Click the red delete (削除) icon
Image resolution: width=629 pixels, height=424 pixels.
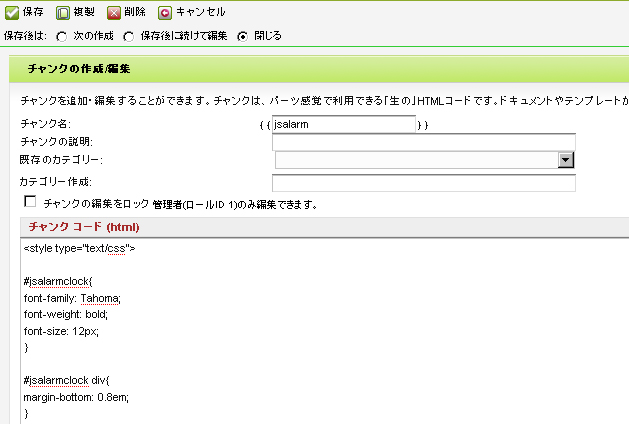click(115, 12)
